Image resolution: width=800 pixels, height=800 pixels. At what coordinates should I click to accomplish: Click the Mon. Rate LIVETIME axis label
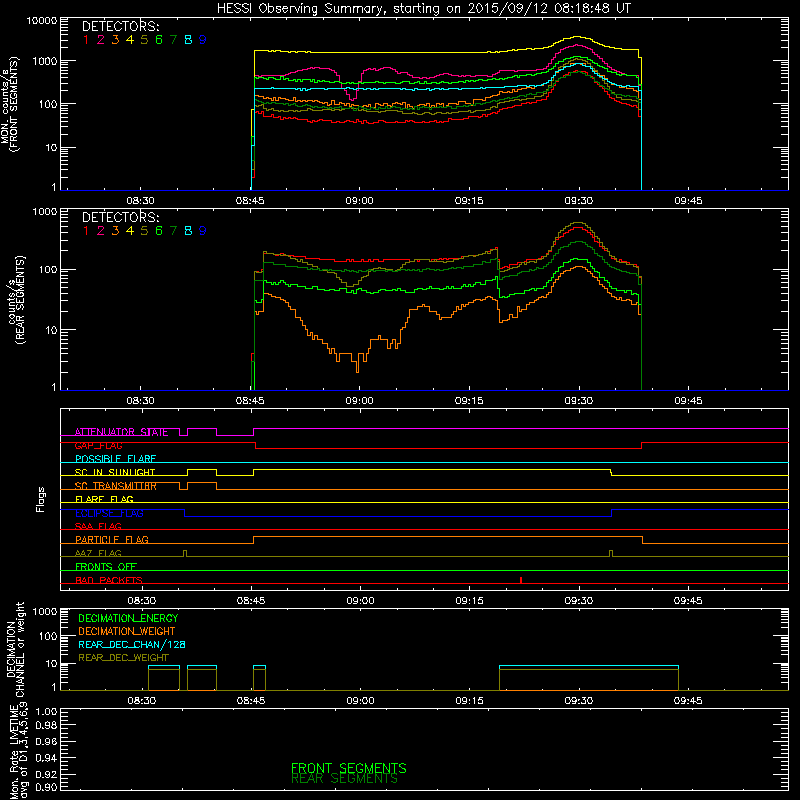tap(19, 750)
